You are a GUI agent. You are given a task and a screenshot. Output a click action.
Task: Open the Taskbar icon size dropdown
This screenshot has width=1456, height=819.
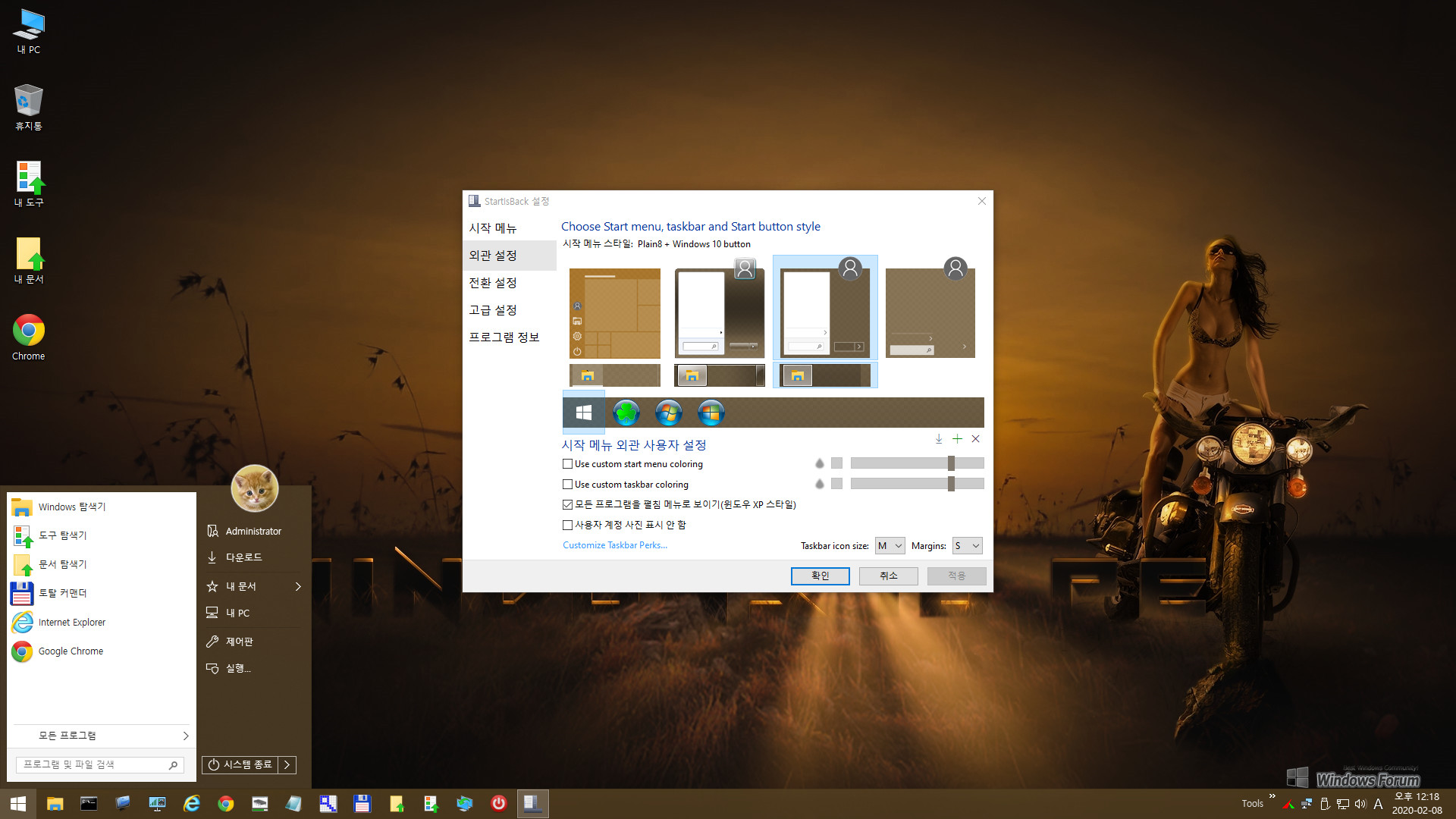[890, 546]
